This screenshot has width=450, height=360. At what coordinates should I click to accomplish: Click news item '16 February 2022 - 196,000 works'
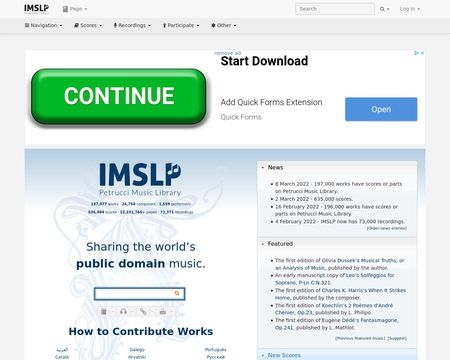coord(336,210)
